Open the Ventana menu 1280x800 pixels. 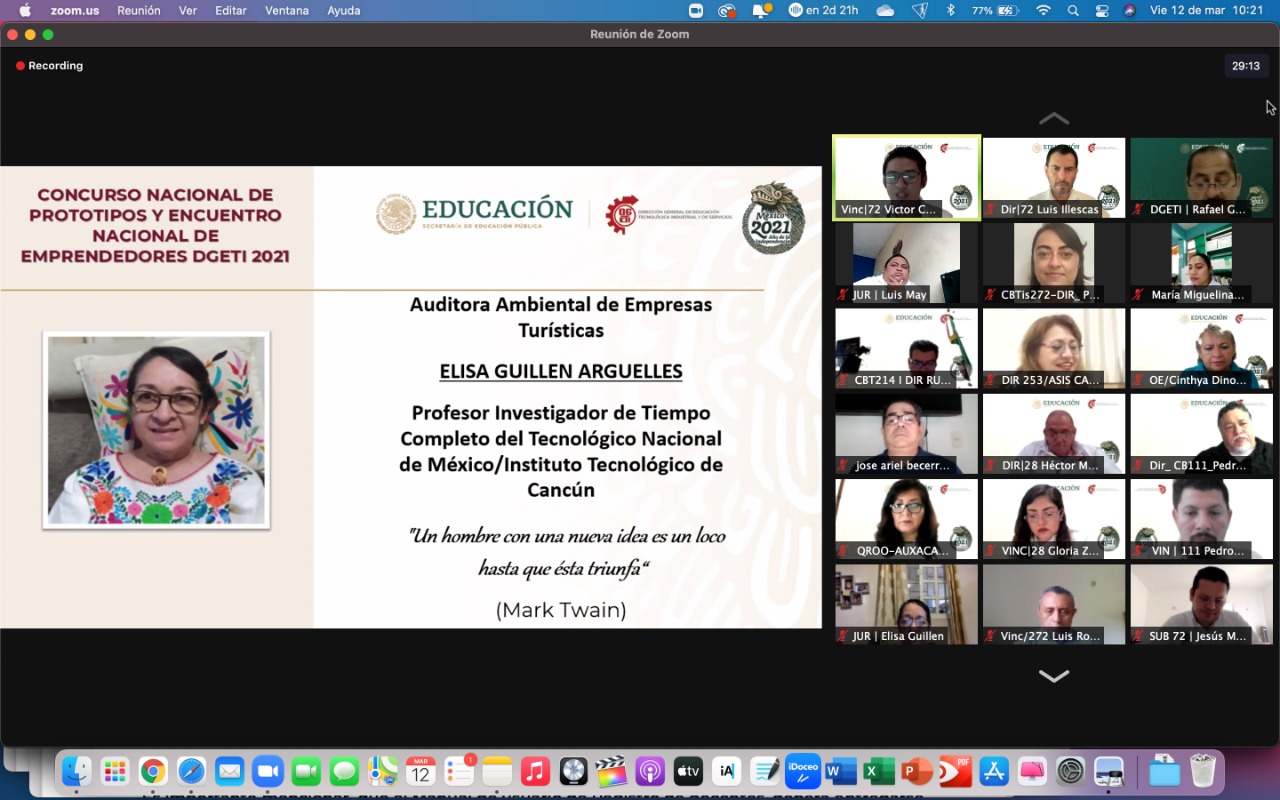tap(286, 10)
